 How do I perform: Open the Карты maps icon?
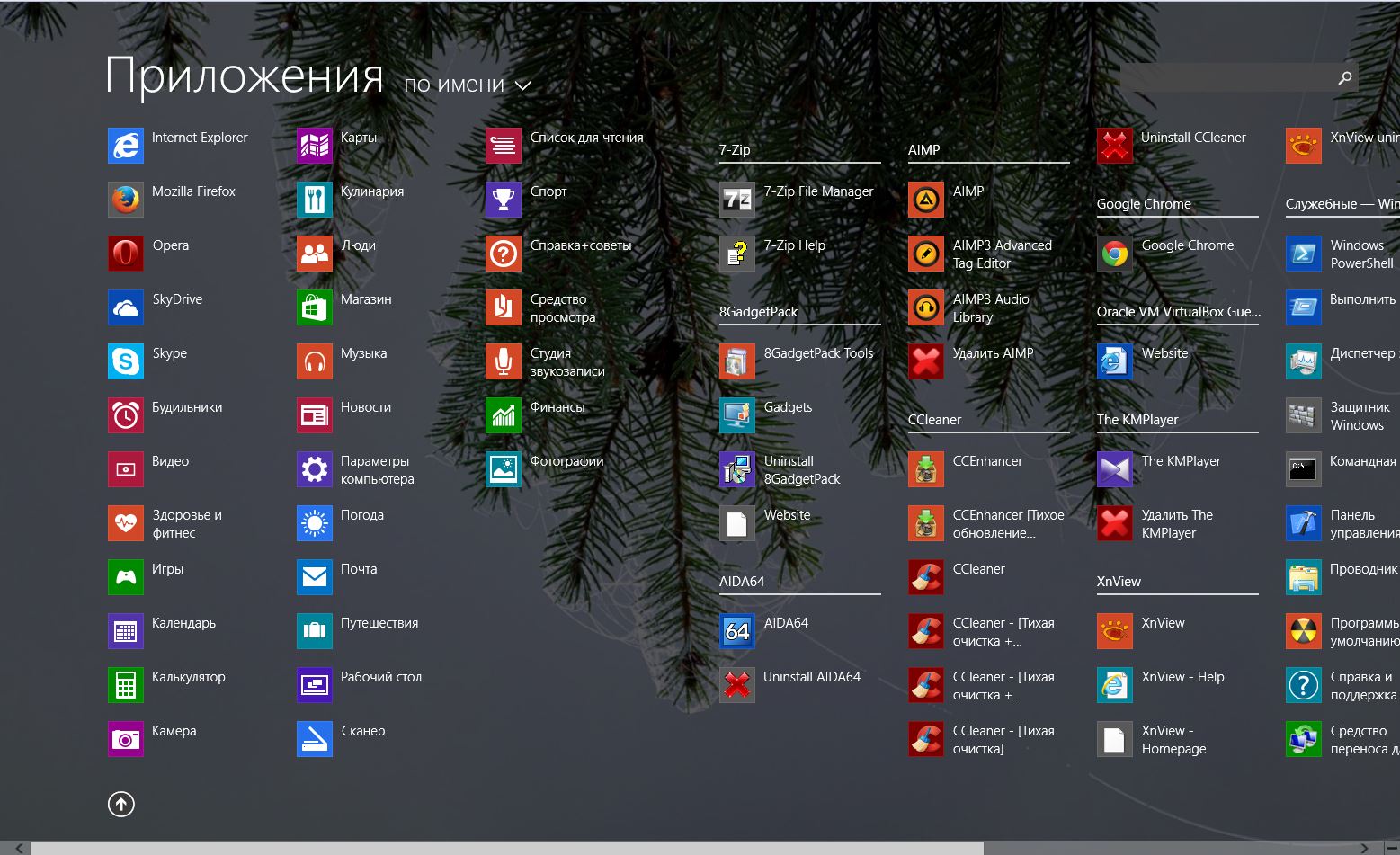[315, 146]
